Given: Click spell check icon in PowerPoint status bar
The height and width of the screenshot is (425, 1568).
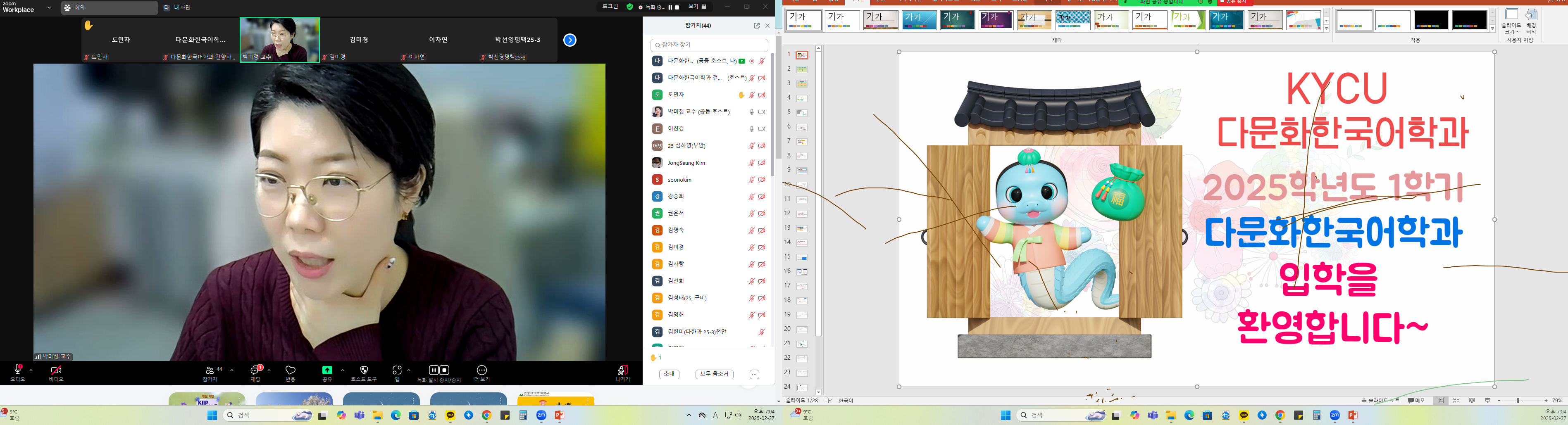Looking at the screenshot, I should (x=829, y=401).
